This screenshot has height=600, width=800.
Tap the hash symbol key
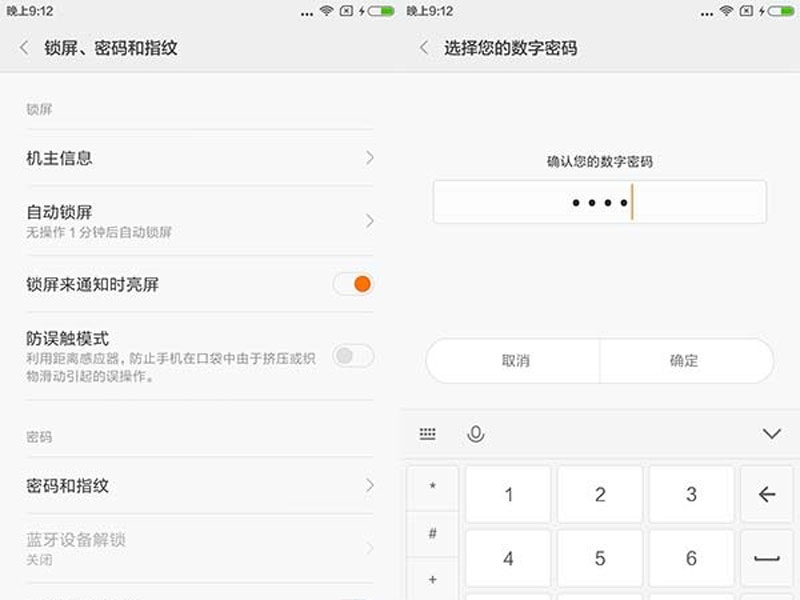(x=432, y=534)
